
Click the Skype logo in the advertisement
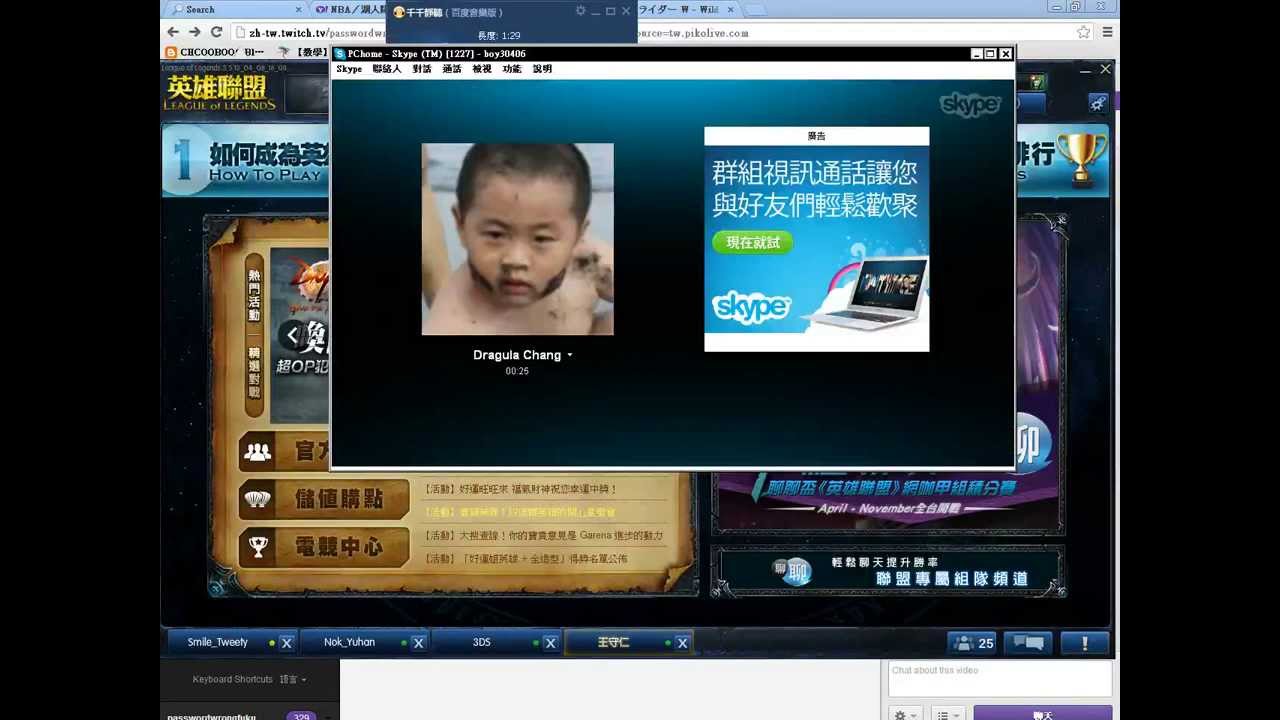coord(751,307)
